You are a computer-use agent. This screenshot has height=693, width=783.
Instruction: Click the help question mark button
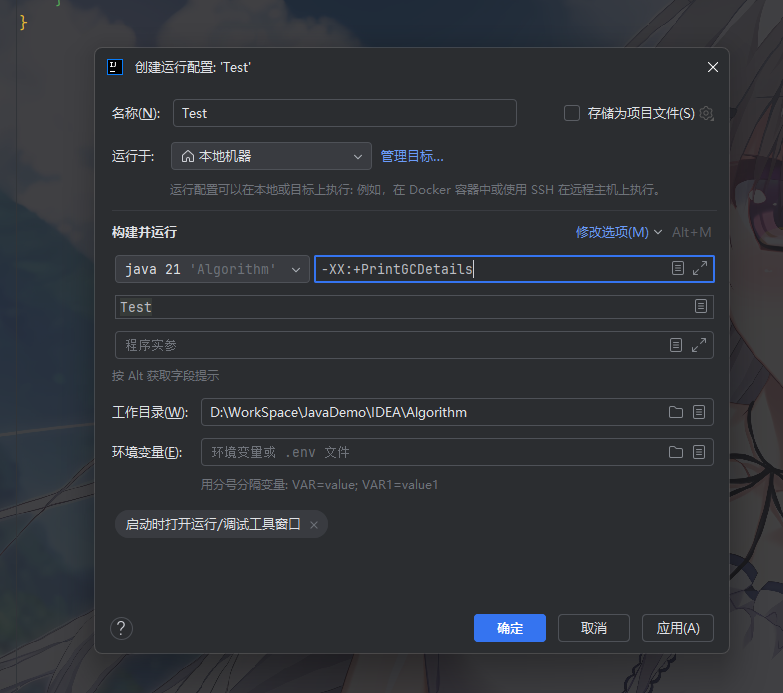(121, 628)
